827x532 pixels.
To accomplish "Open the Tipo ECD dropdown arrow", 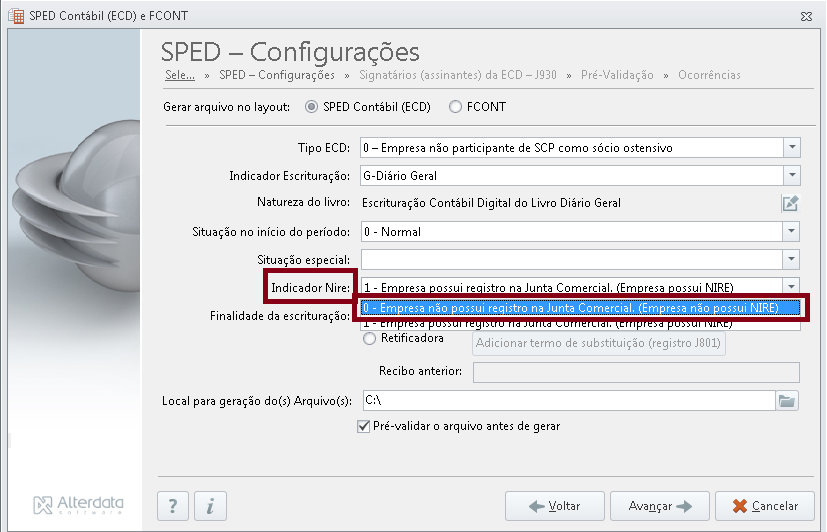I will click(792, 148).
